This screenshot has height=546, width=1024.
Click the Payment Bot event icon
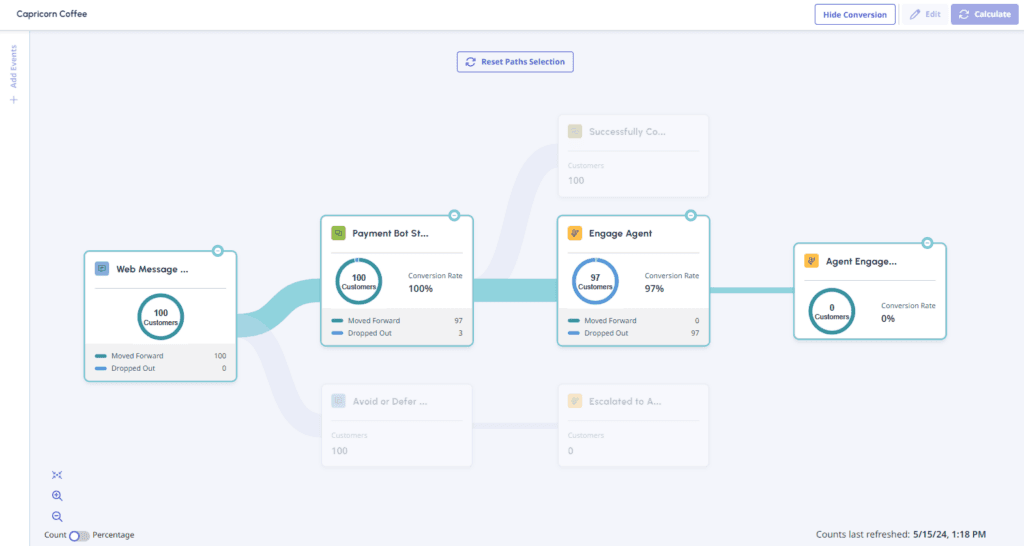click(338, 233)
